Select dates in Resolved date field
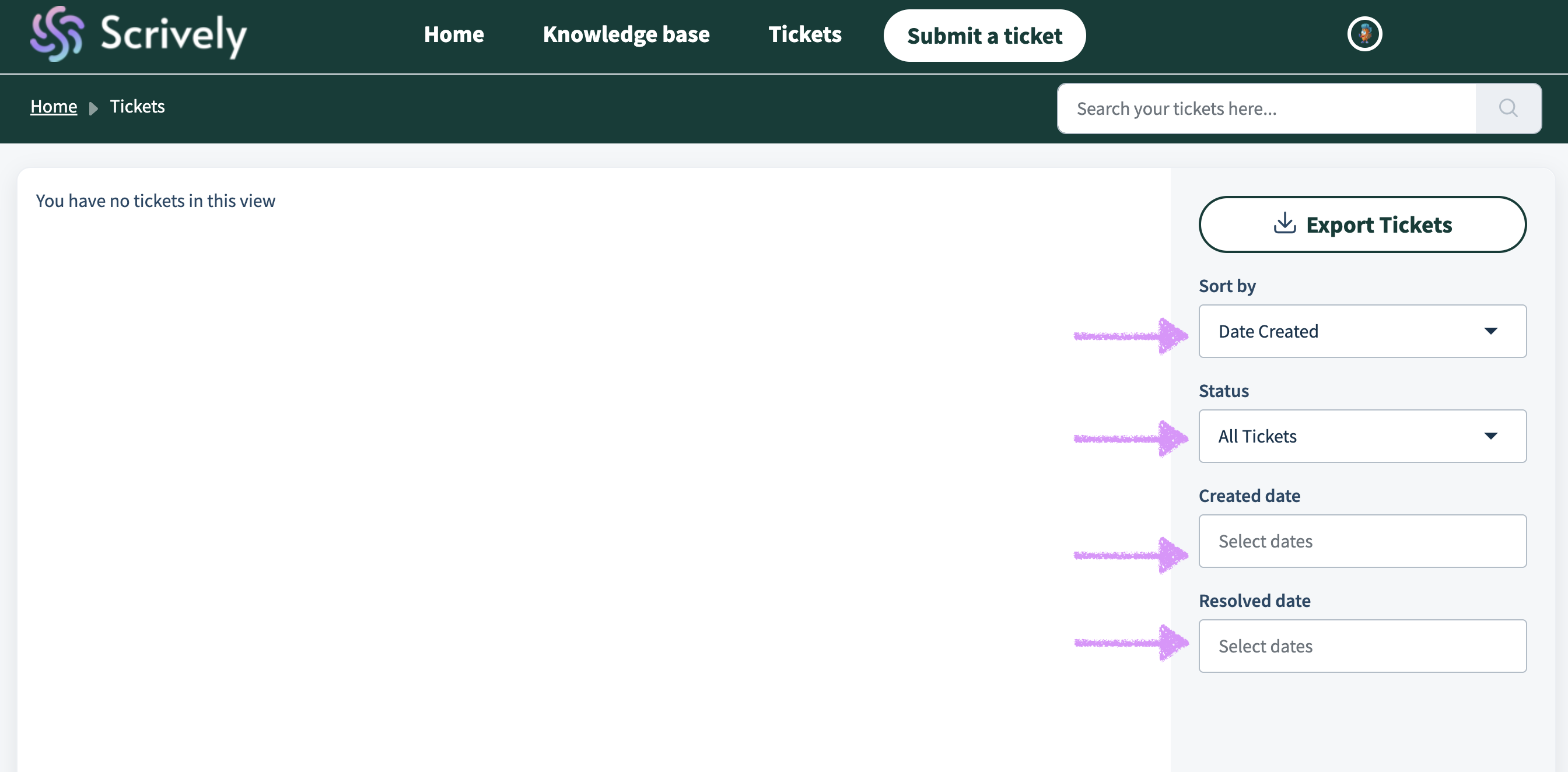Image resolution: width=1568 pixels, height=772 pixels. (x=1361, y=645)
